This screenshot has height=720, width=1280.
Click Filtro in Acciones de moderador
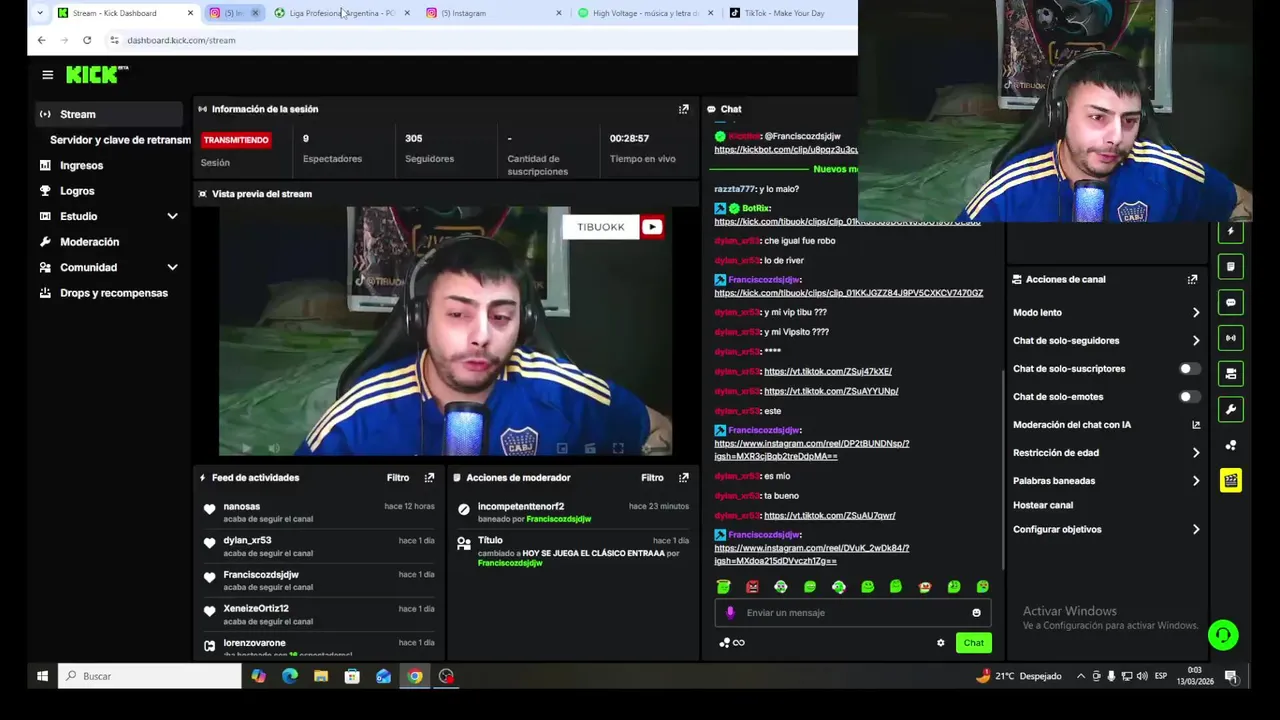coord(652,478)
